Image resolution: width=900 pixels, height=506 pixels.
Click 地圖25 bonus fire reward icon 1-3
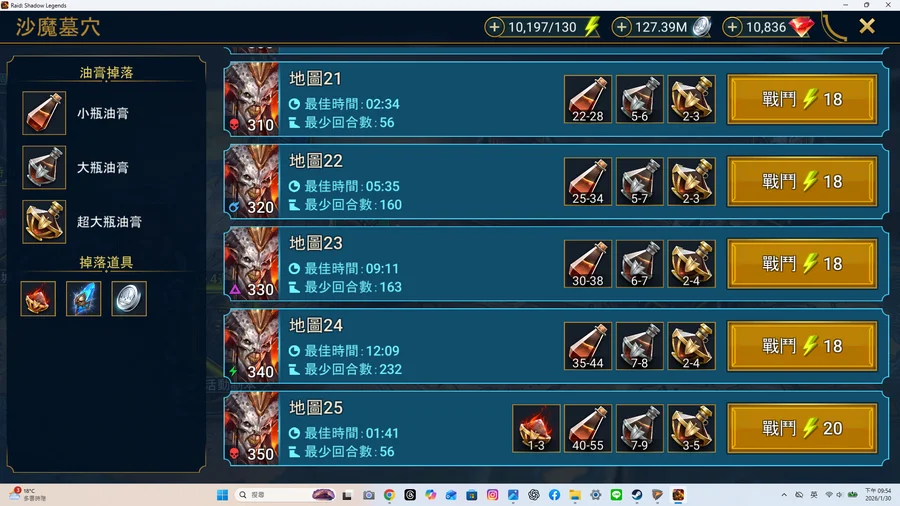click(x=536, y=429)
